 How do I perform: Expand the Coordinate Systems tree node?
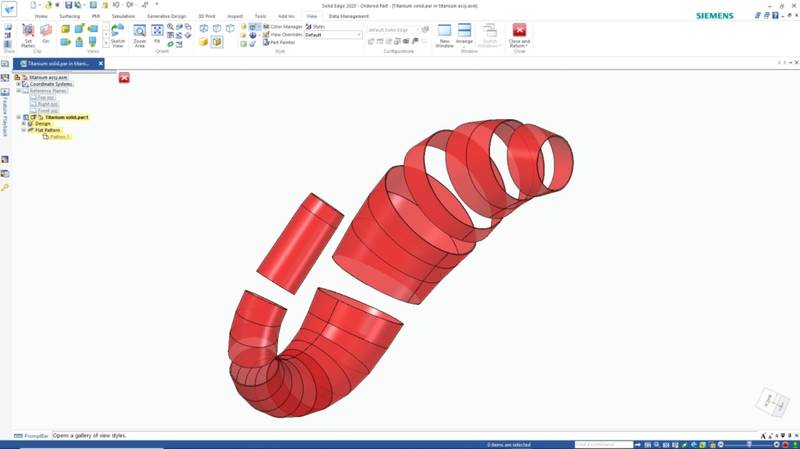[x=18, y=84]
